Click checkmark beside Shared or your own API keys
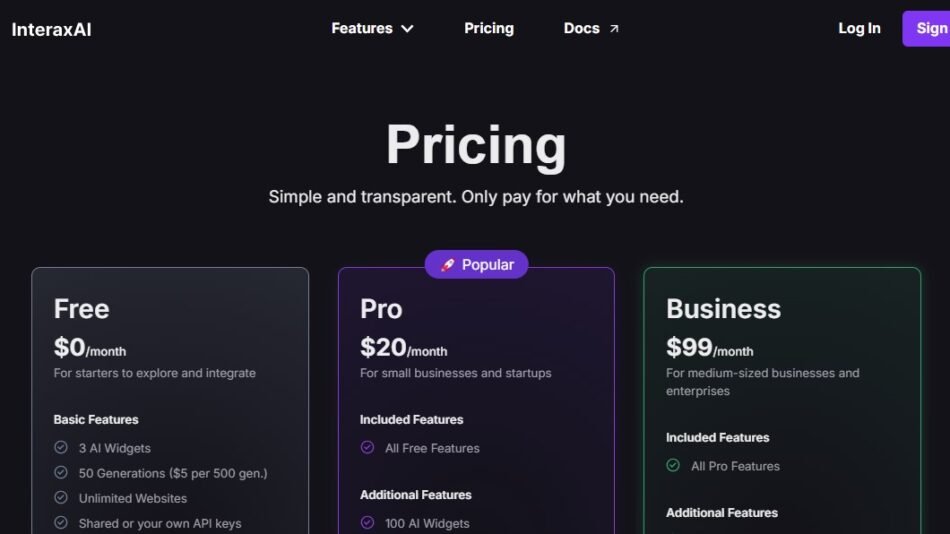This screenshot has width=950, height=534. [x=61, y=523]
